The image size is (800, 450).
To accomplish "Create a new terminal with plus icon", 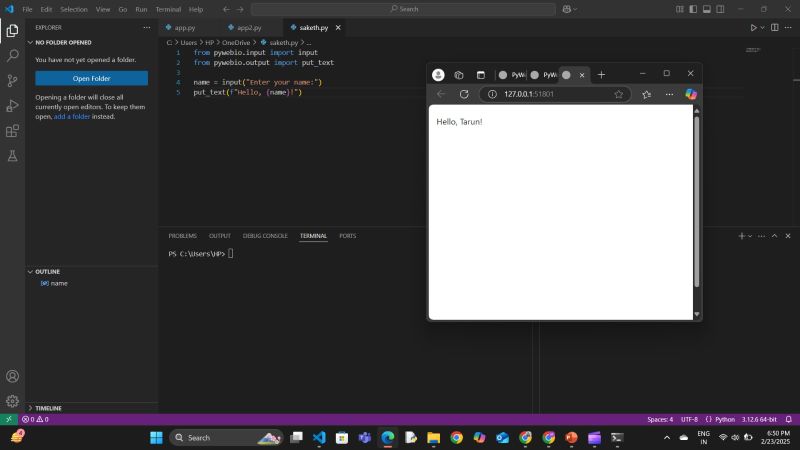I will click(741, 236).
